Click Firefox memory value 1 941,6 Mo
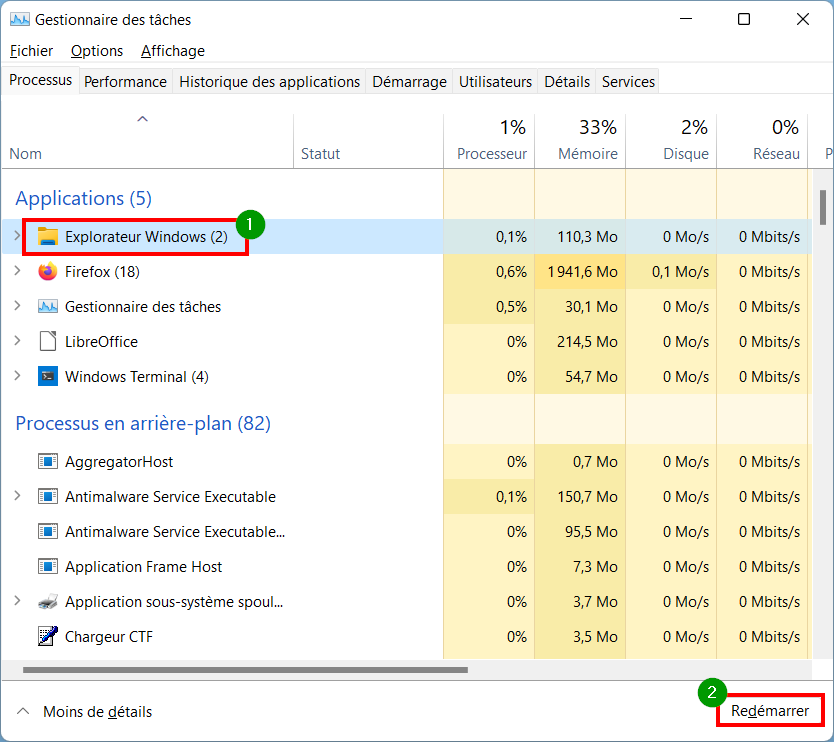Screen dimensions: 834x742 [582, 272]
